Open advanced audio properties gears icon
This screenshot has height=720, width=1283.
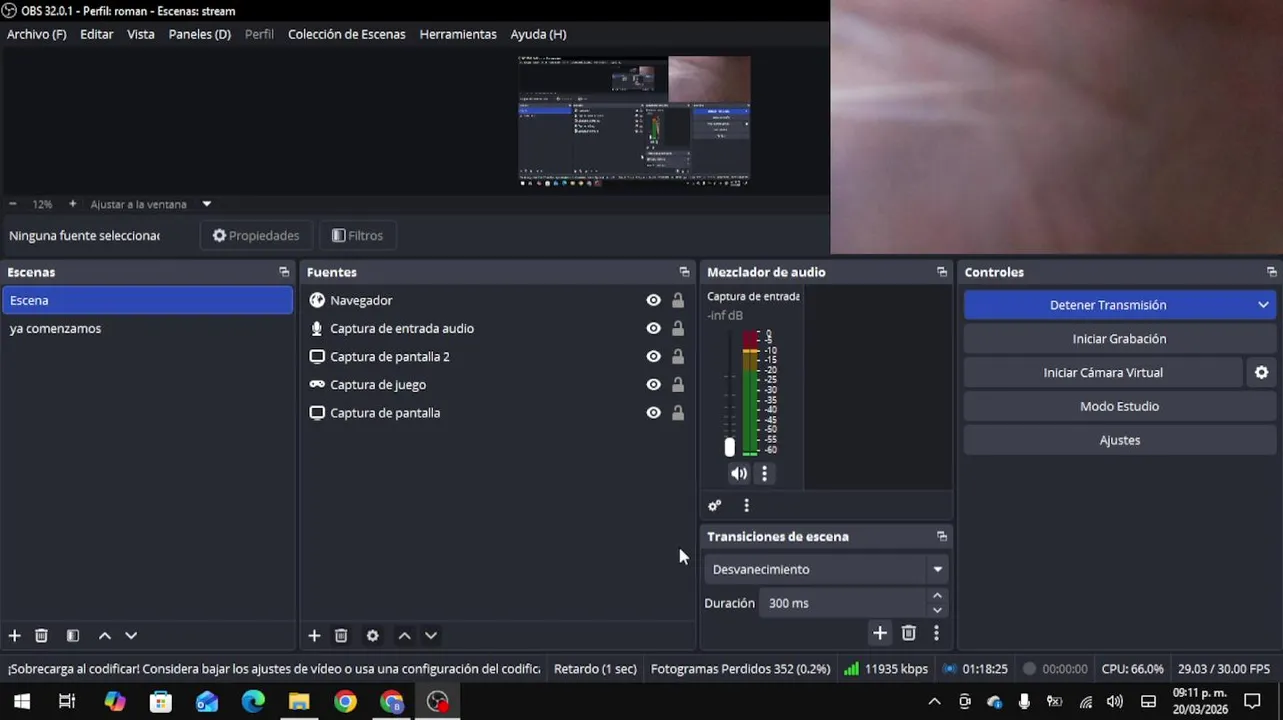[x=715, y=505]
